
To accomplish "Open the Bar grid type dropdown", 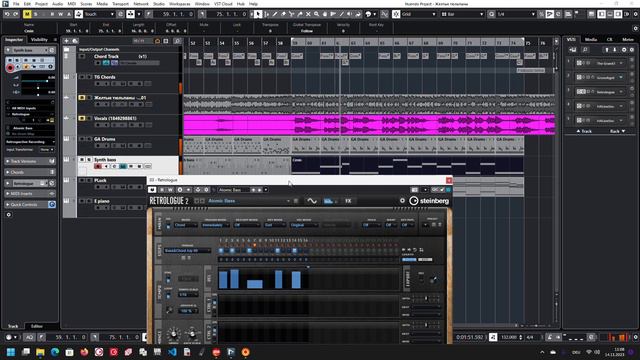I will (462, 14).
